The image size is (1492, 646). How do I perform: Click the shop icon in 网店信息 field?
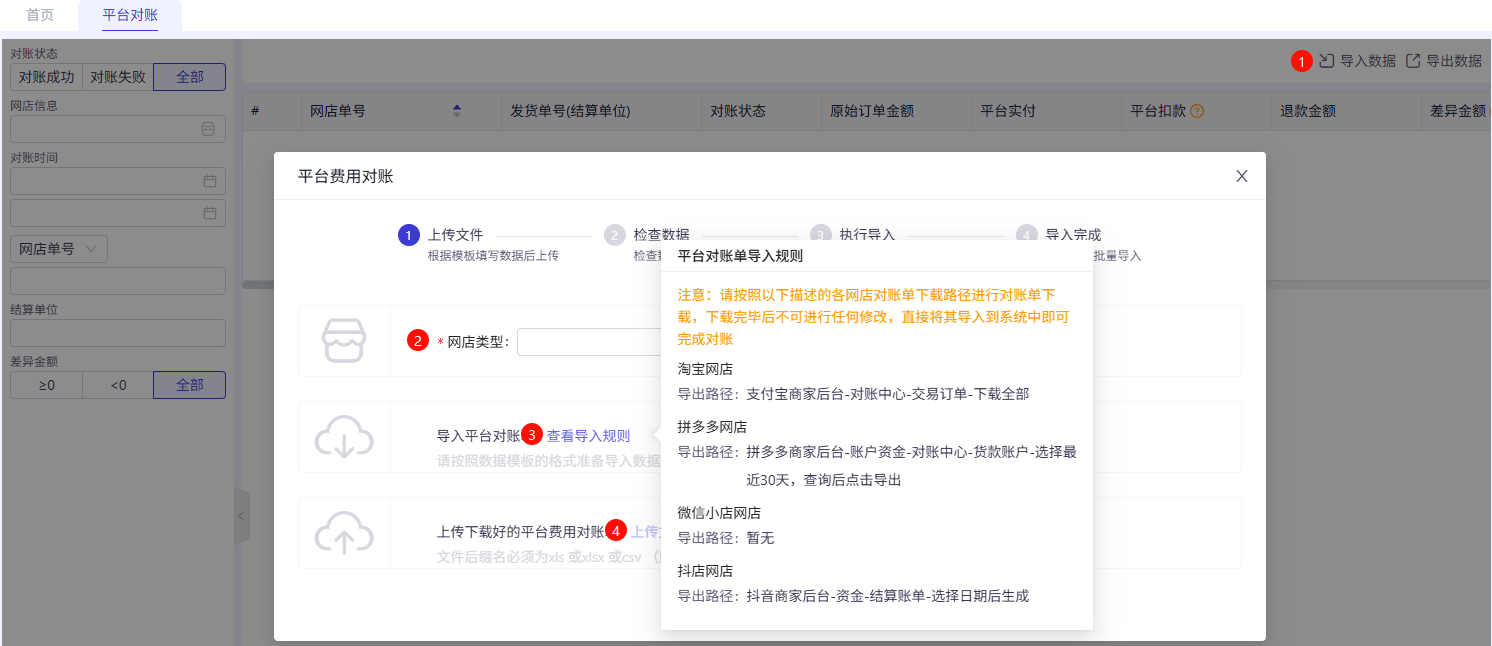point(208,129)
